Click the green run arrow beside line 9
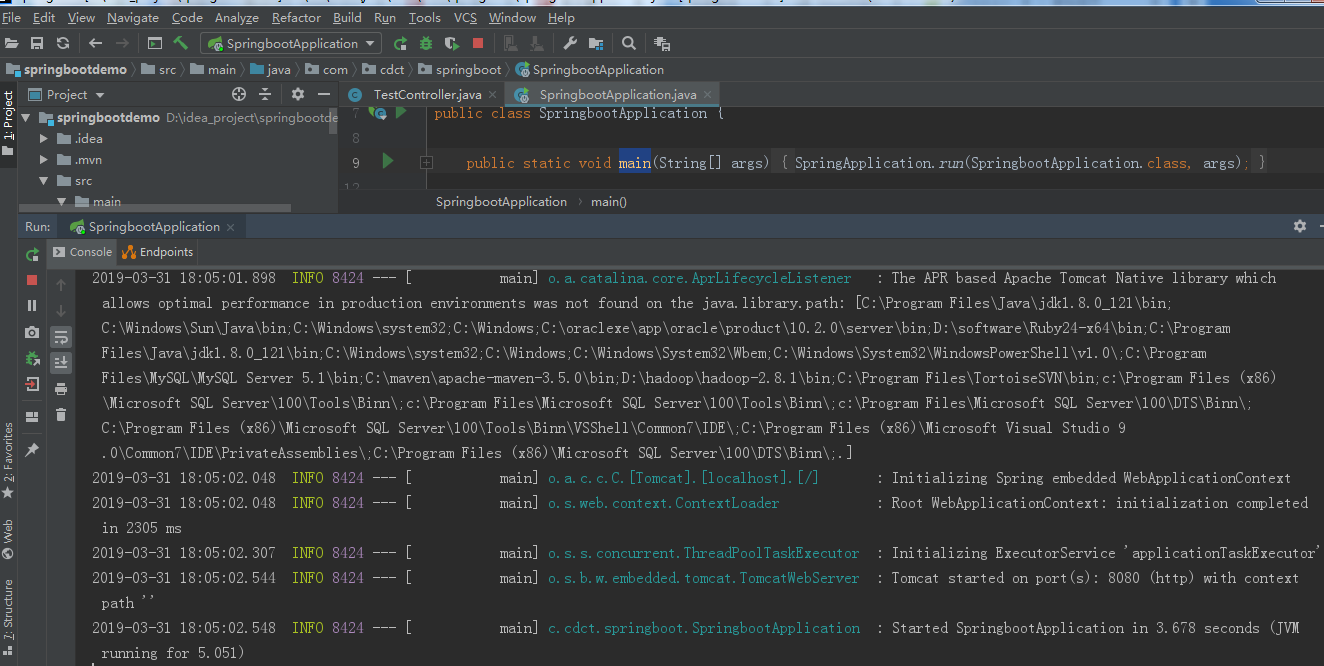The height and width of the screenshot is (666, 1324). click(x=388, y=161)
